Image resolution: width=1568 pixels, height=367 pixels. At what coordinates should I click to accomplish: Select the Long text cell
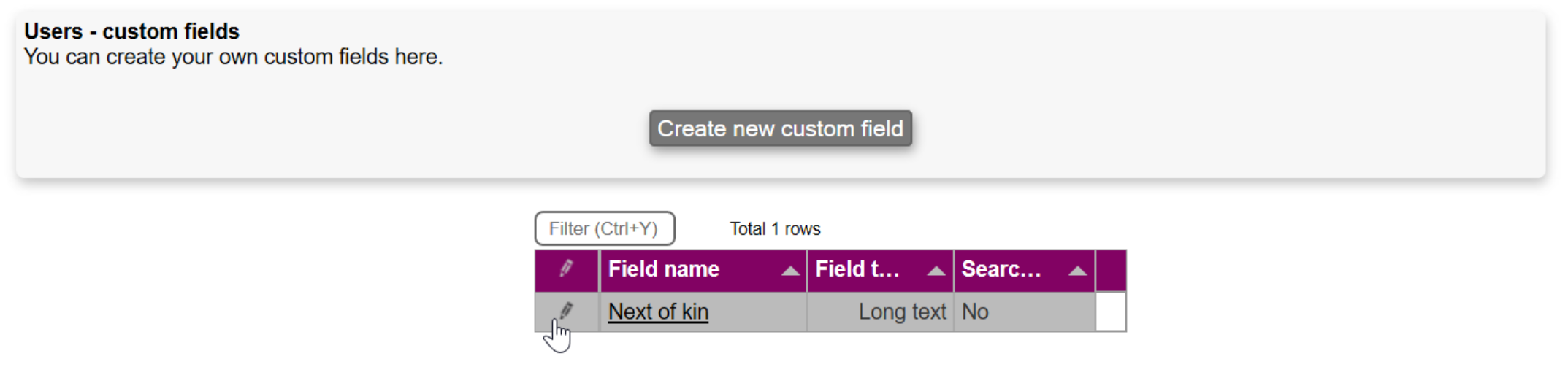[x=901, y=312]
